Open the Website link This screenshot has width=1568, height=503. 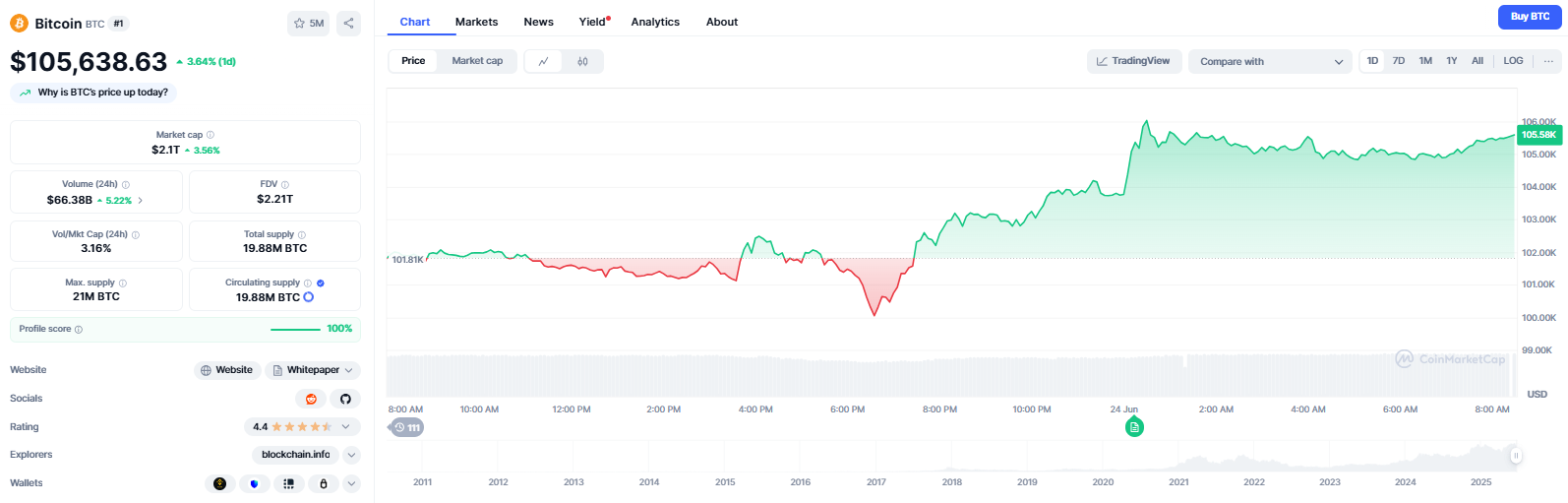click(x=226, y=370)
